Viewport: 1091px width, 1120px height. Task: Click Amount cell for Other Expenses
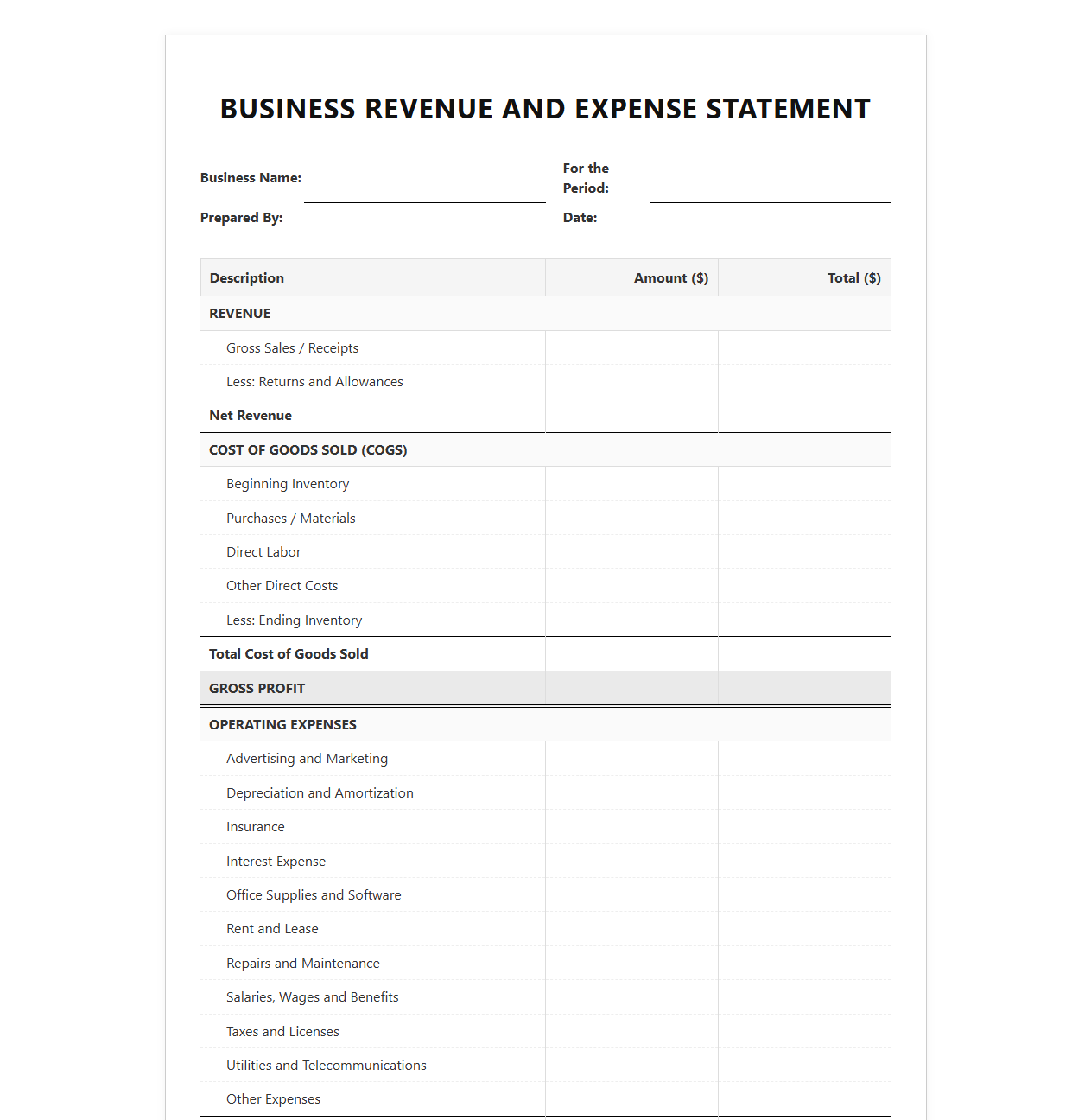coord(631,1099)
